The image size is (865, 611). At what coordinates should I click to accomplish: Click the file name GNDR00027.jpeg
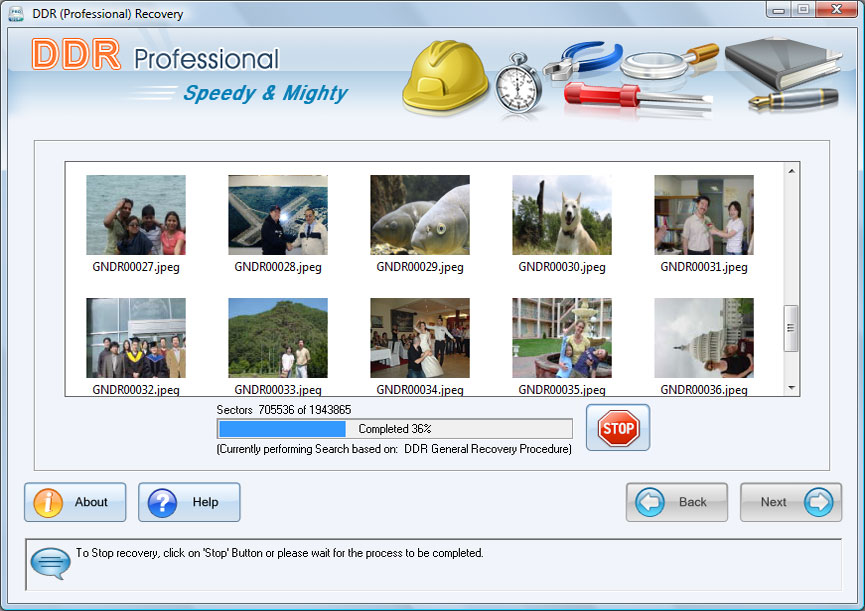pos(136,267)
